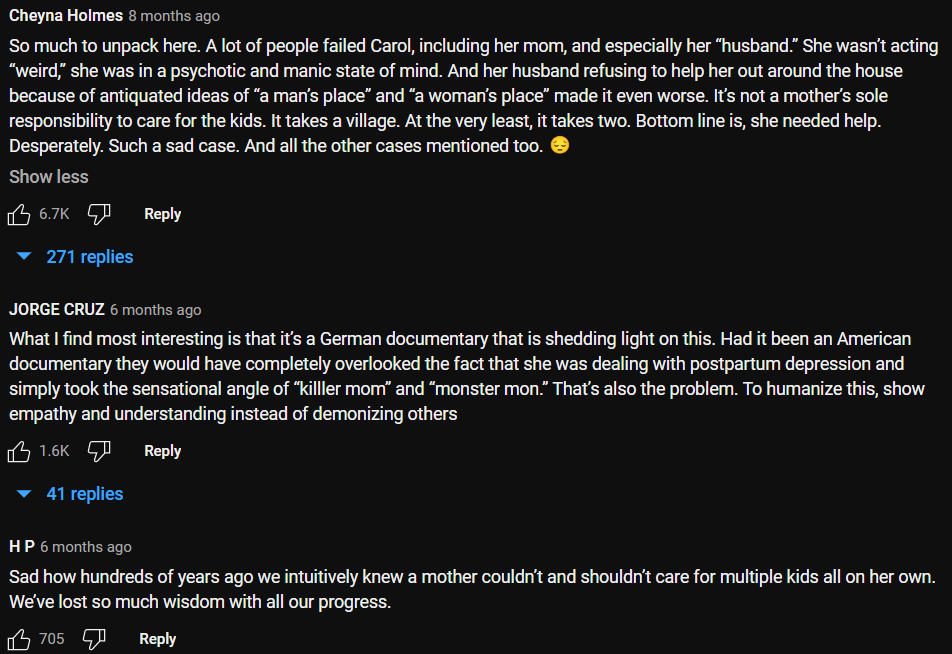Reply to Cheyna Holmes' comment

point(162,214)
